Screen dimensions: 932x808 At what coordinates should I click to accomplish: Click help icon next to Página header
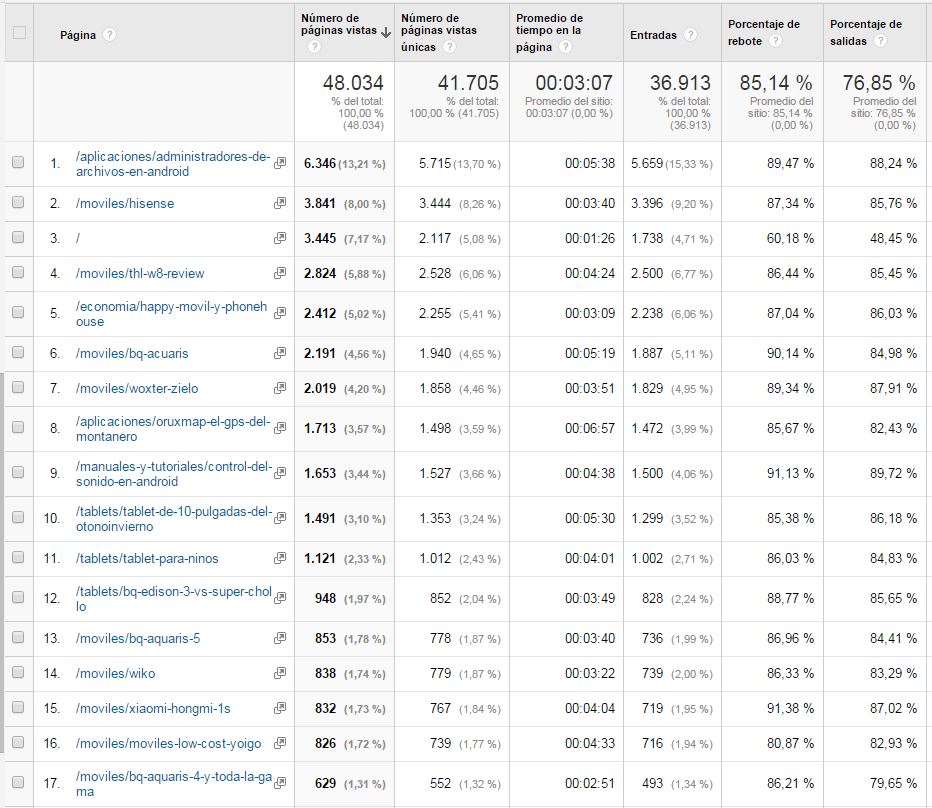(109, 35)
